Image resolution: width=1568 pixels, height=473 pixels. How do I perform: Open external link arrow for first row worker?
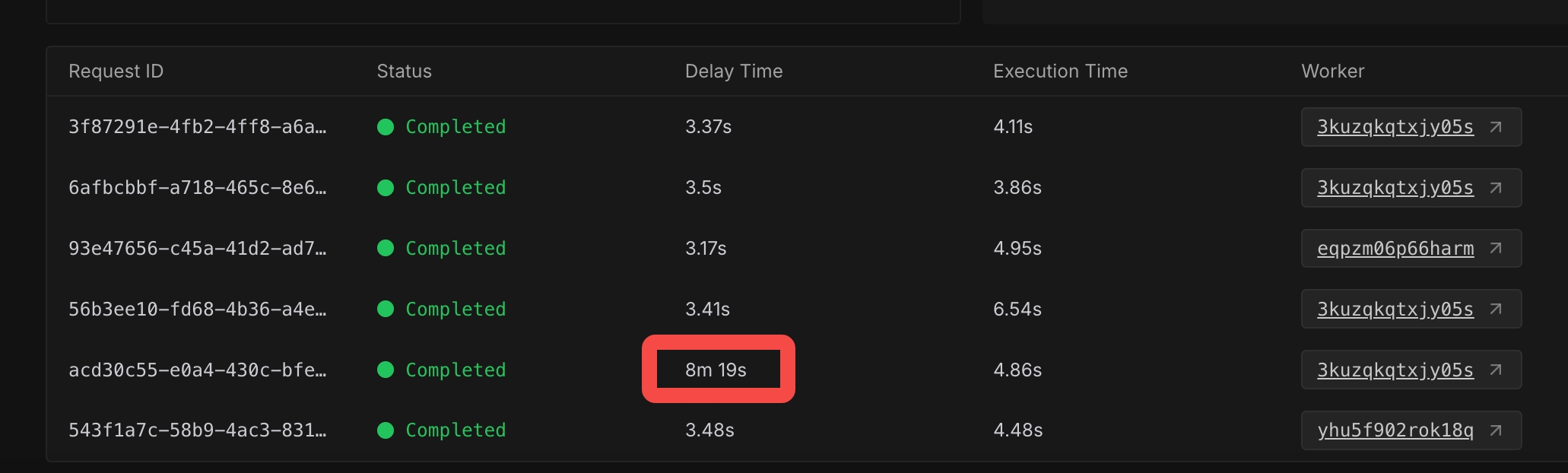pos(1496,127)
